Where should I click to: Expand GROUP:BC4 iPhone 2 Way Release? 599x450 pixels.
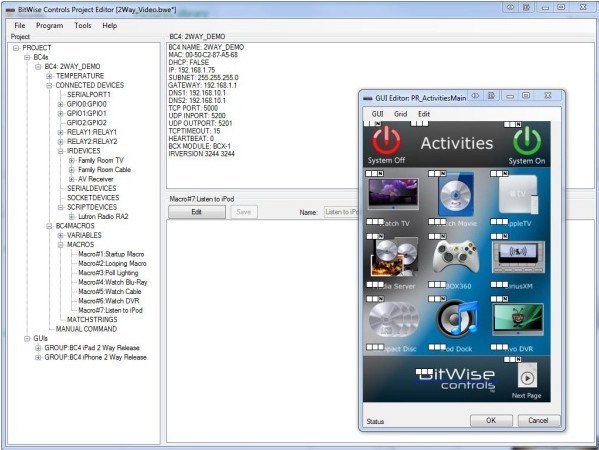pos(38,358)
